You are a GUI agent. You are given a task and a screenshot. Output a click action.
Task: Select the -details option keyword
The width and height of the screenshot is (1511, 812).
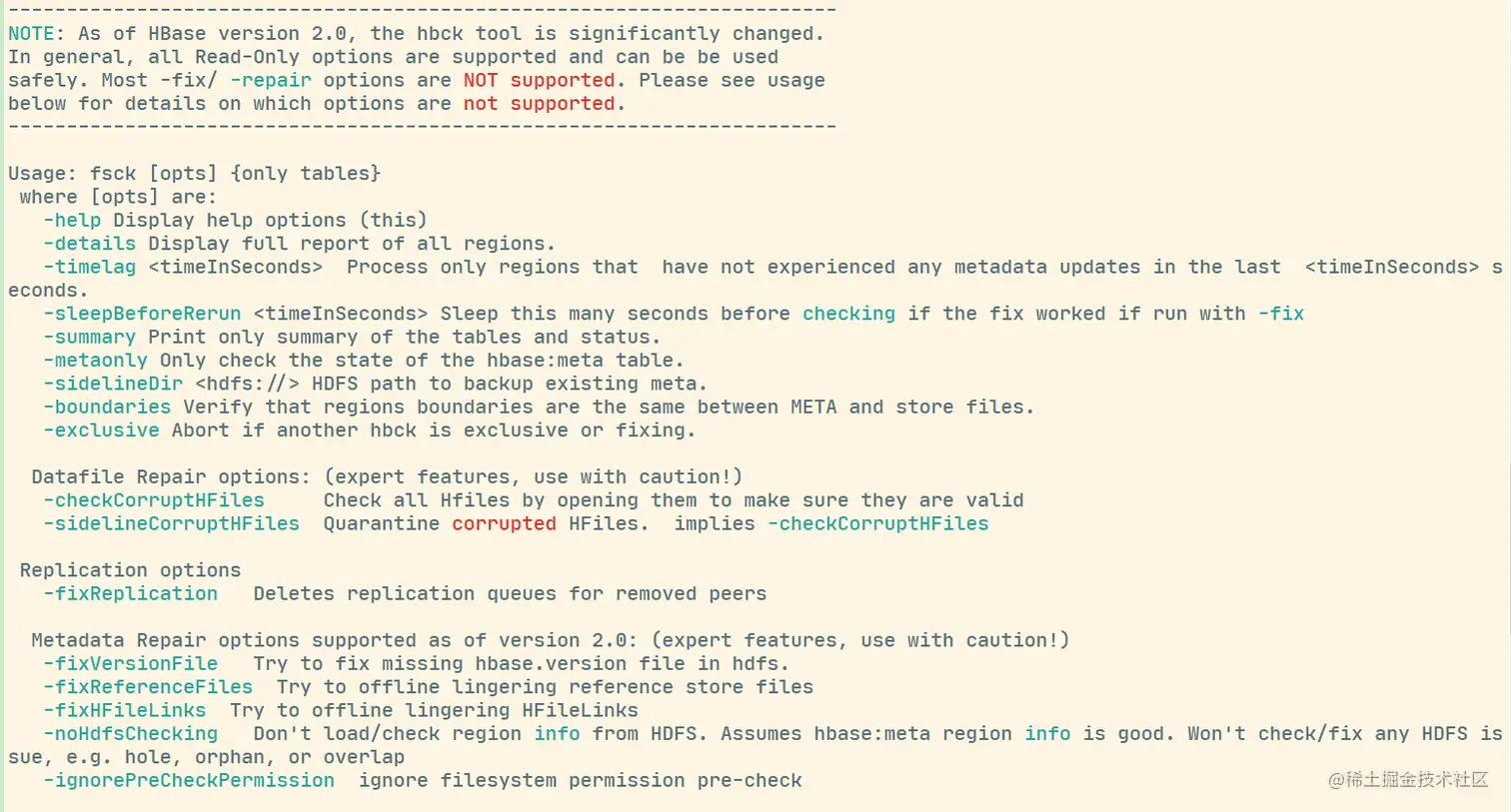point(89,244)
